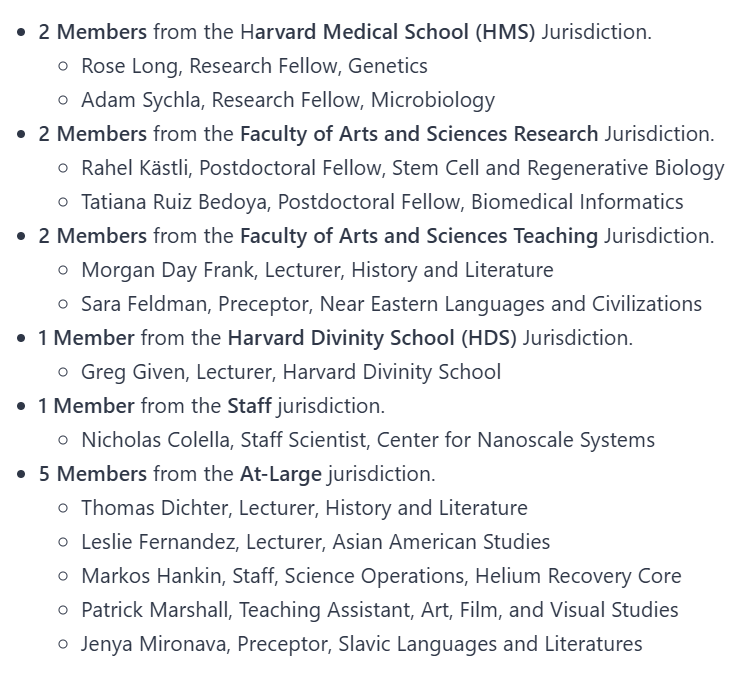This screenshot has height=679, width=754.
Task: Select the Rose Long, Research Fellow entry
Action: click(254, 66)
